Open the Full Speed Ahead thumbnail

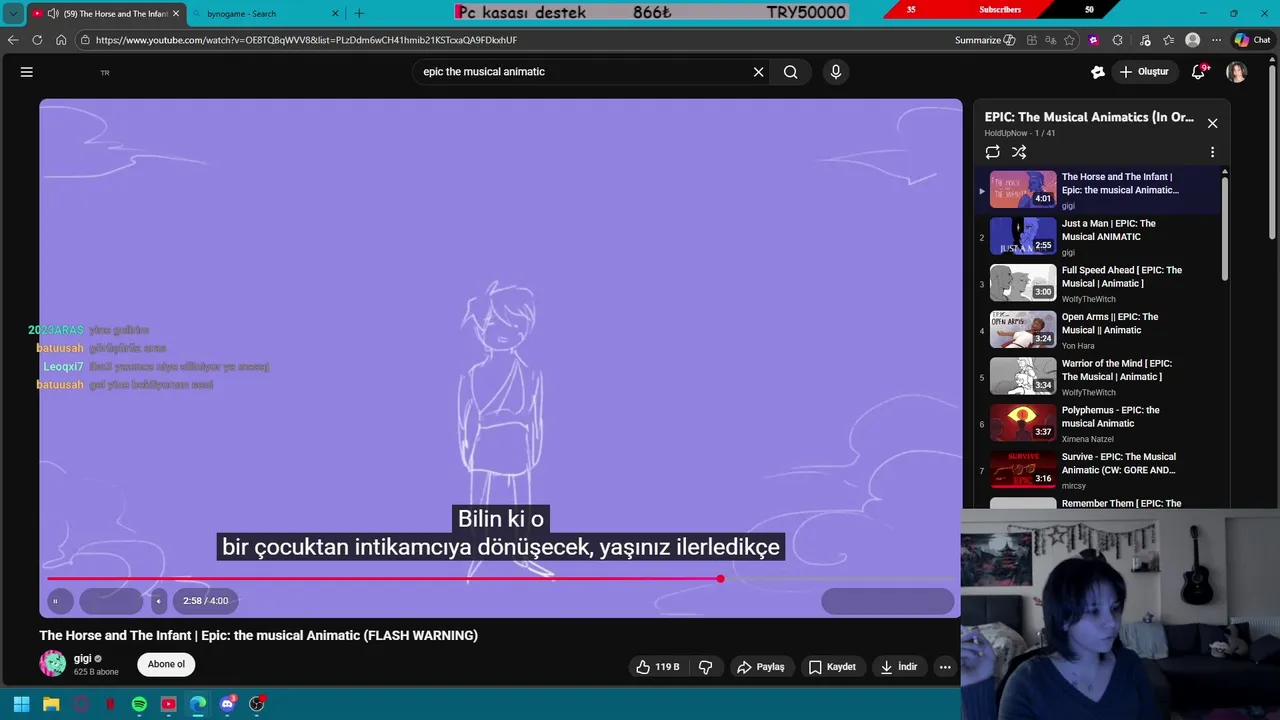pos(1023,283)
